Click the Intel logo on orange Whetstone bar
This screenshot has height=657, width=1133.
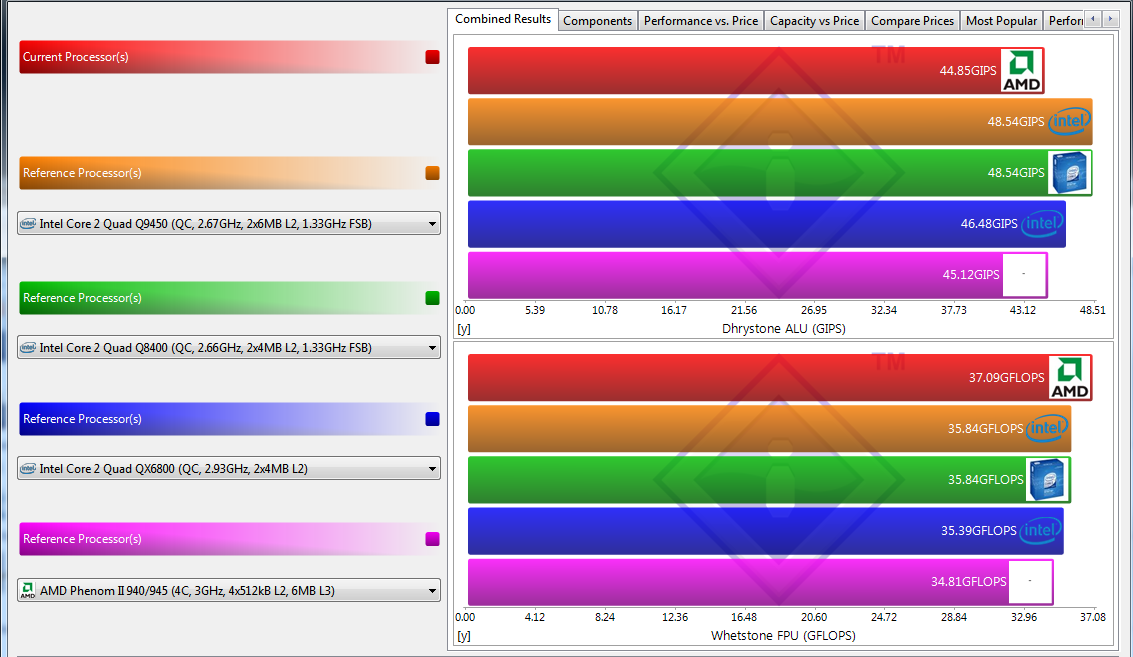coord(1047,429)
